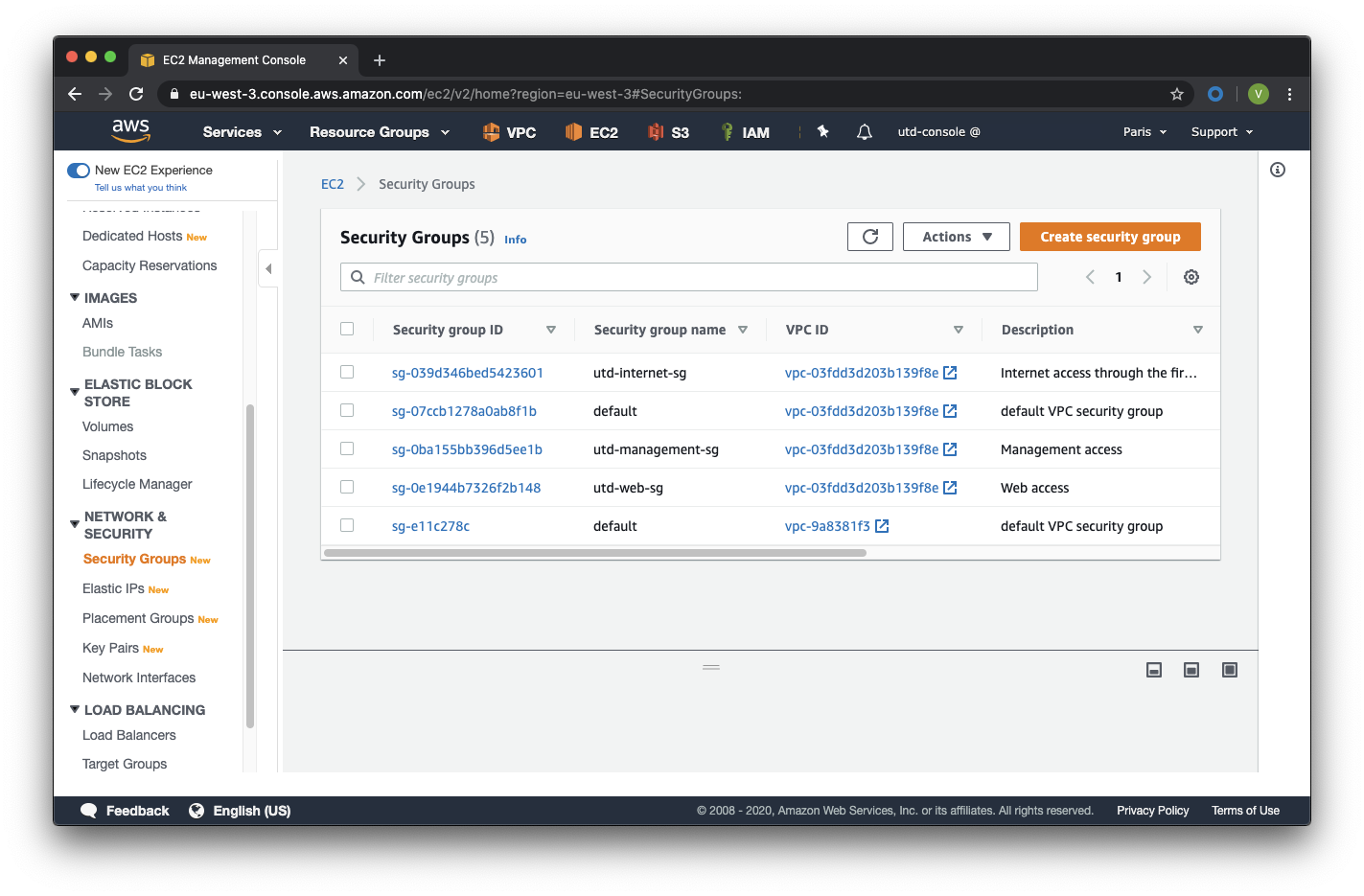Click the sidebar vertical scrollbar

tap(250, 565)
